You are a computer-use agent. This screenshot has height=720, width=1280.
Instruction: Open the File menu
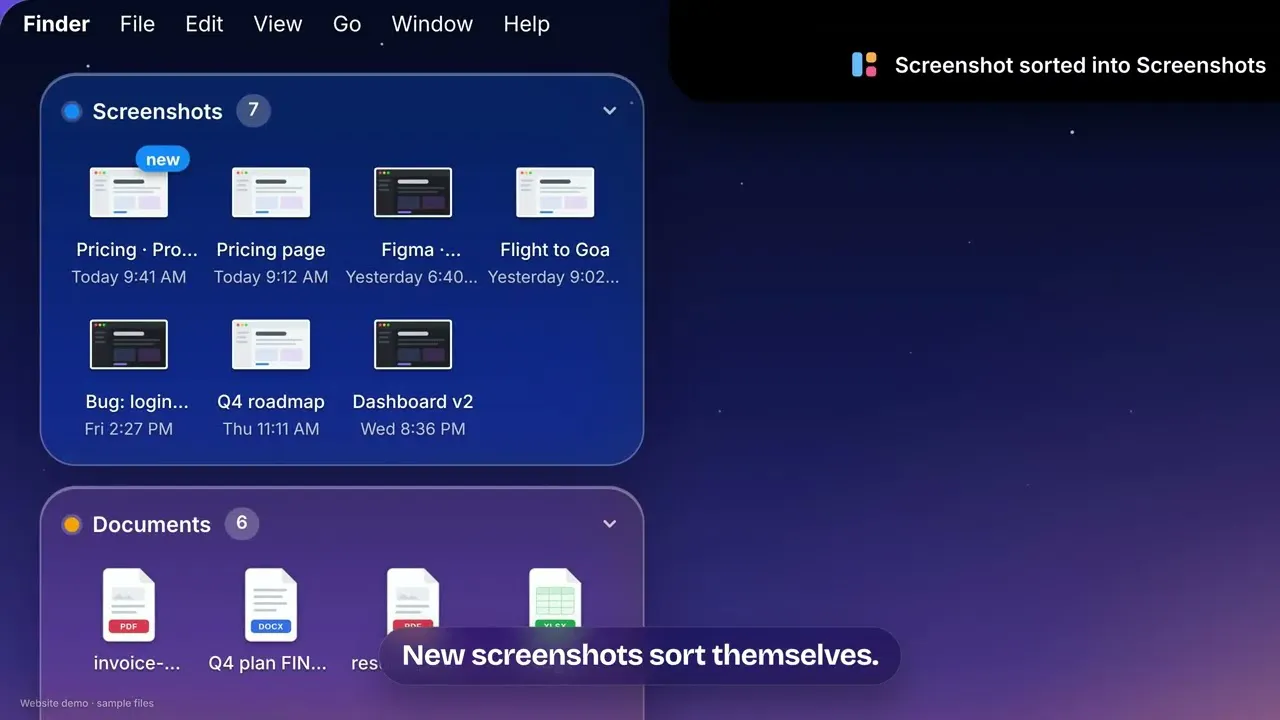137,24
